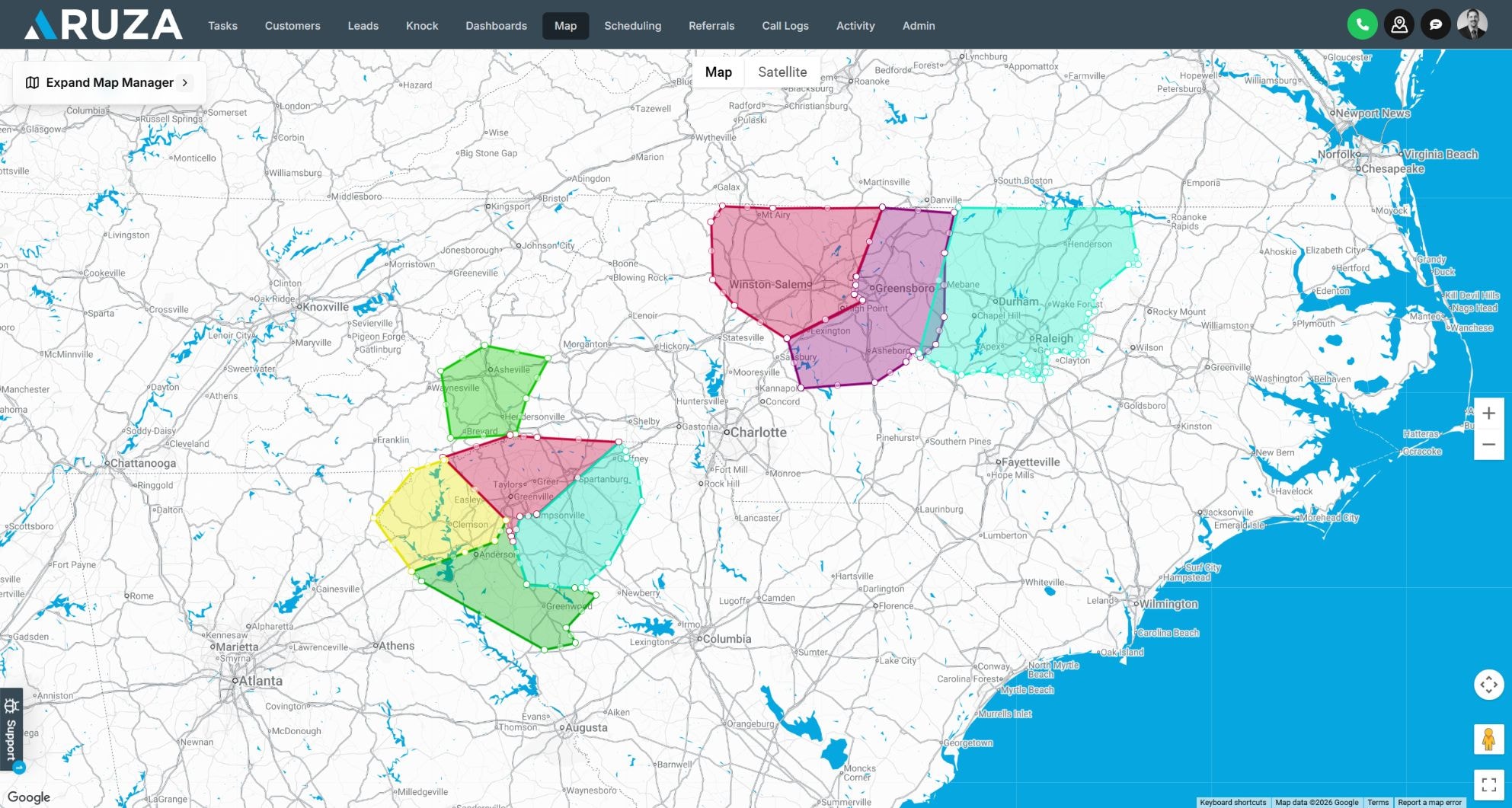The height and width of the screenshot is (808, 1512).
Task: Toggle the map fullscreen view
Action: point(1488,784)
